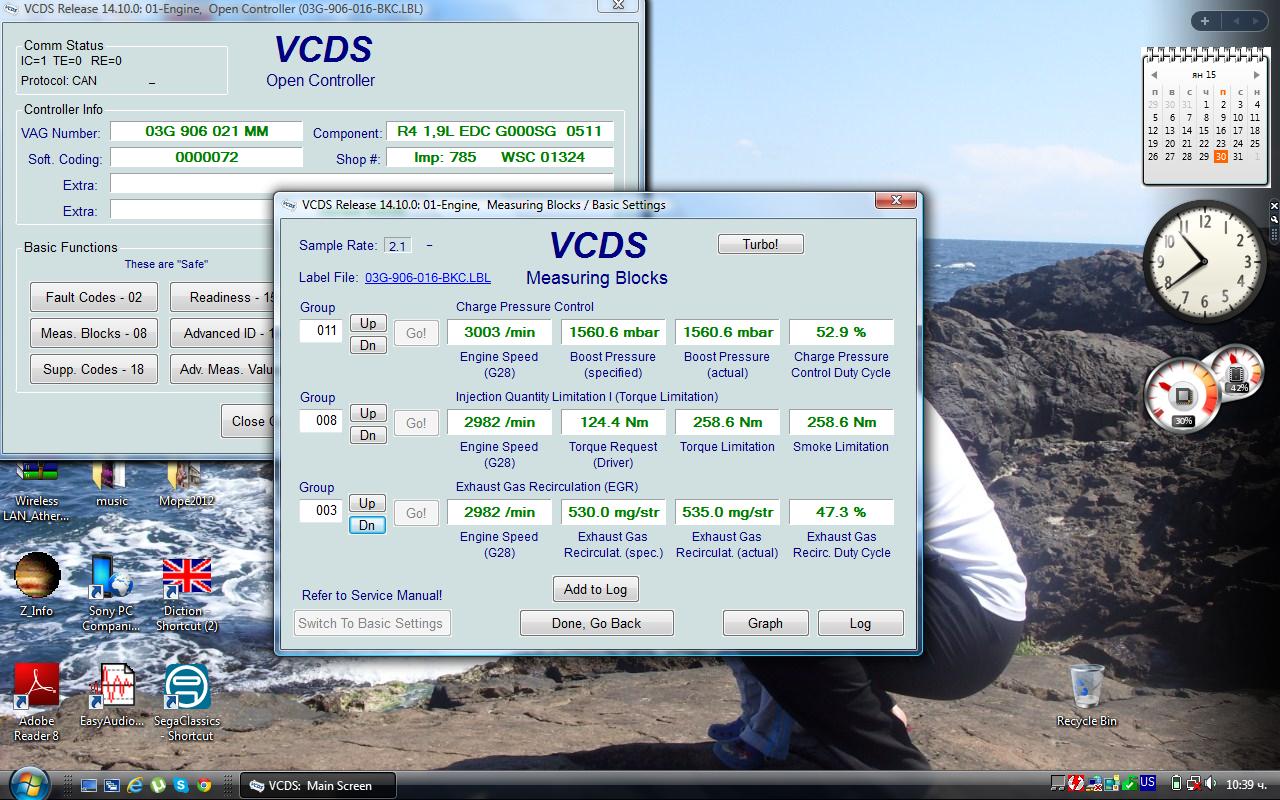Screen dimensions: 1280x800
Task: Click the battery status tray icon
Action: [x=1176, y=784]
